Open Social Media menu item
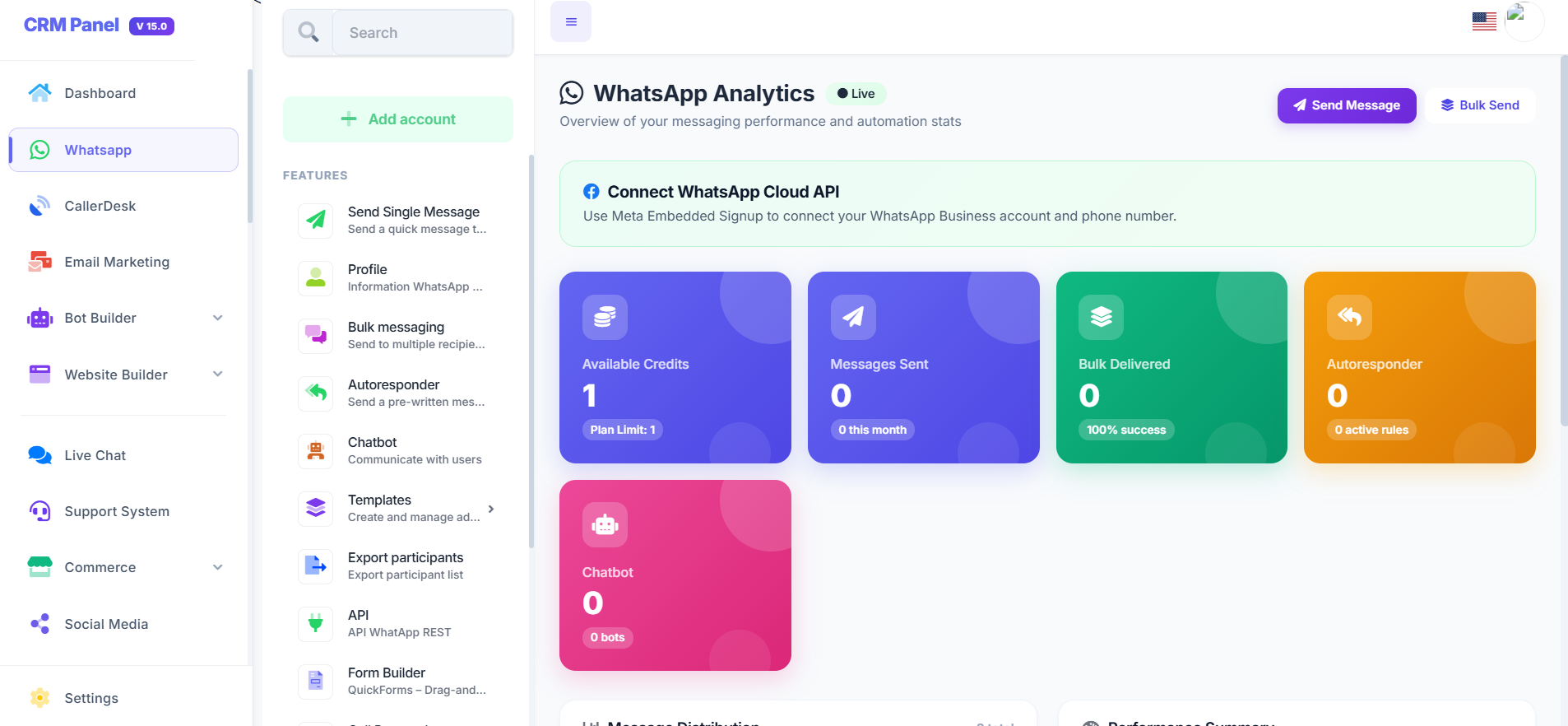The height and width of the screenshot is (726, 1568). (x=123, y=624)
